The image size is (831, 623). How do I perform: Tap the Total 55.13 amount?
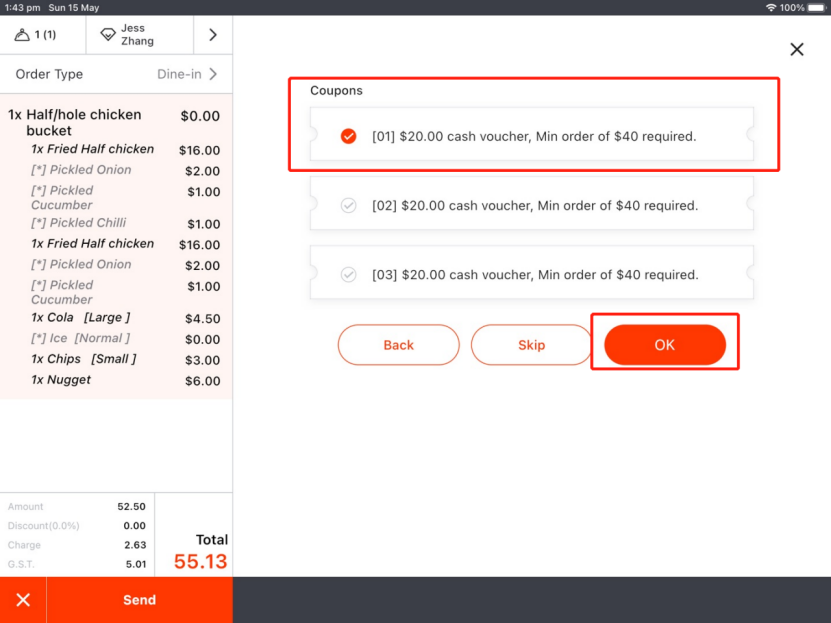click(200, 561)
